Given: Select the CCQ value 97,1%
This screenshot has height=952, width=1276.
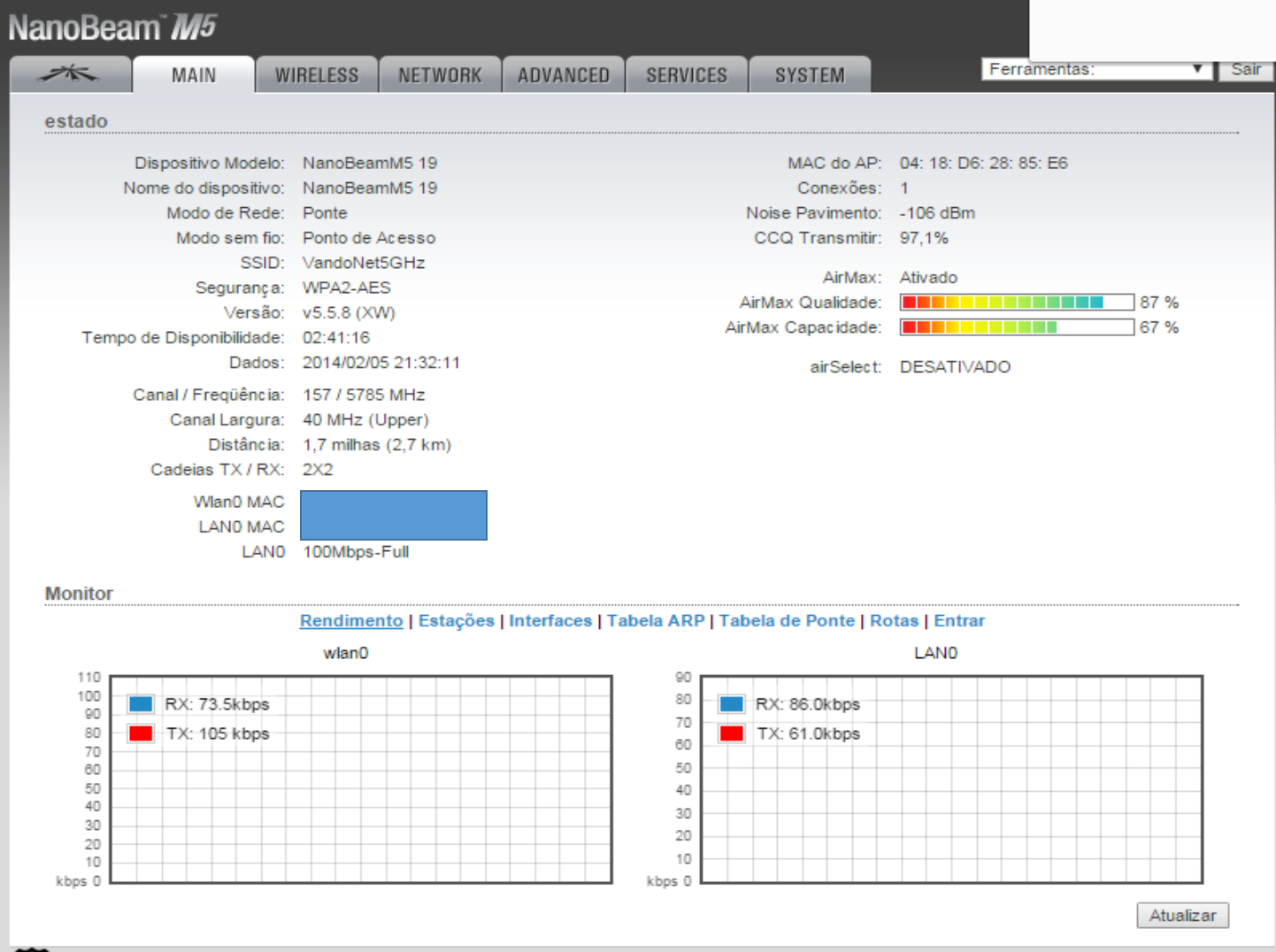Looking at the screenshot, I should tap(924, 238).
